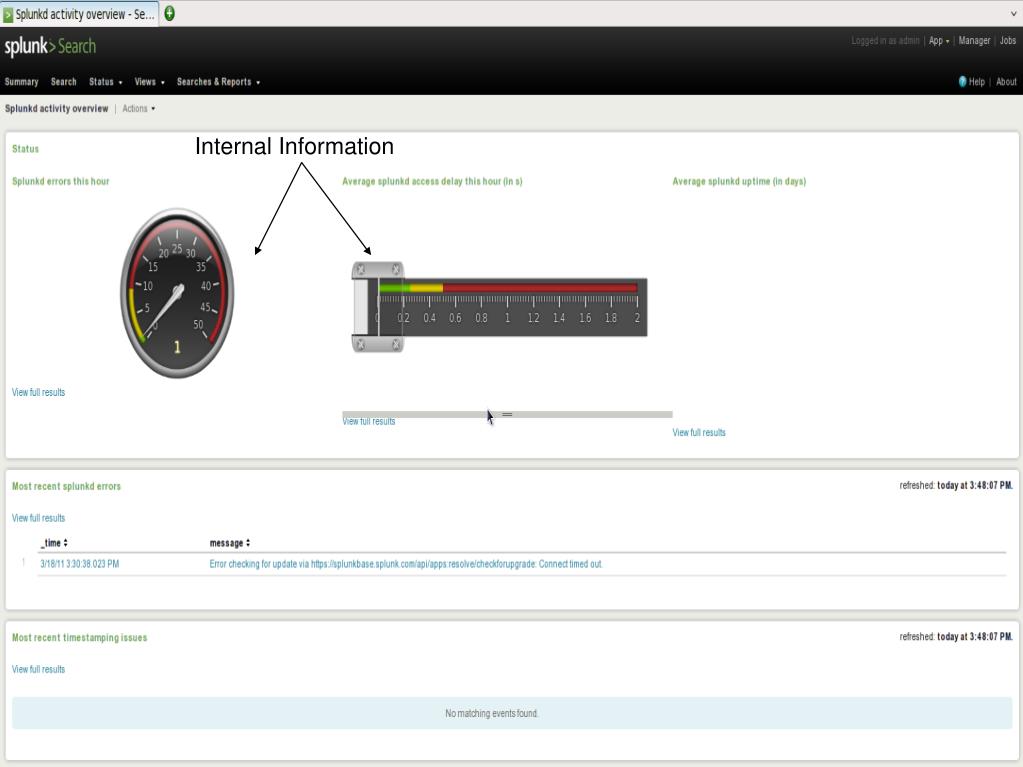Screen dimensions: 1023x767
Task: Click the 'Splunkd activity overview' page title
Action: click(x=57, y=108)
